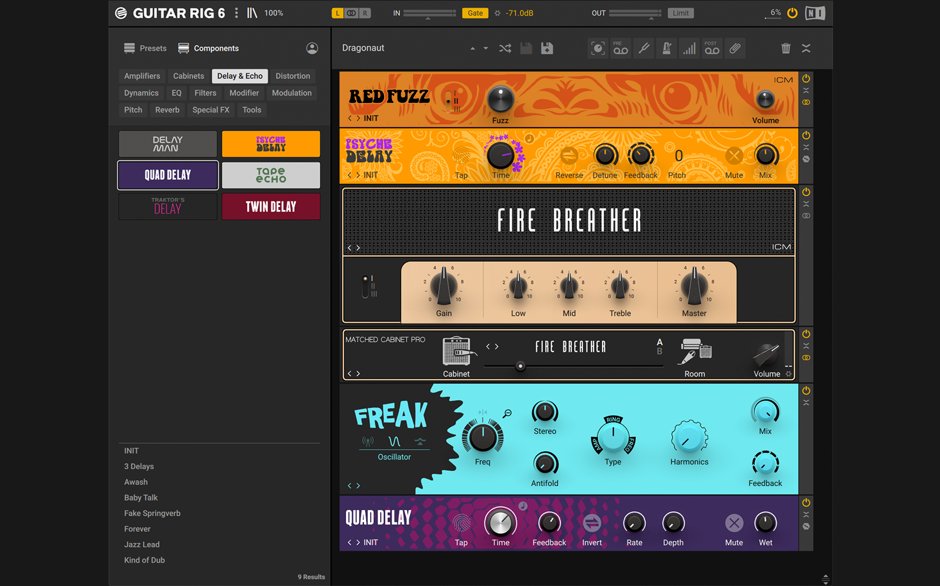Viewport: 940px width, 586px height.
Task: Open the PRE tape deck tool
Action: (x=620, y=48)
